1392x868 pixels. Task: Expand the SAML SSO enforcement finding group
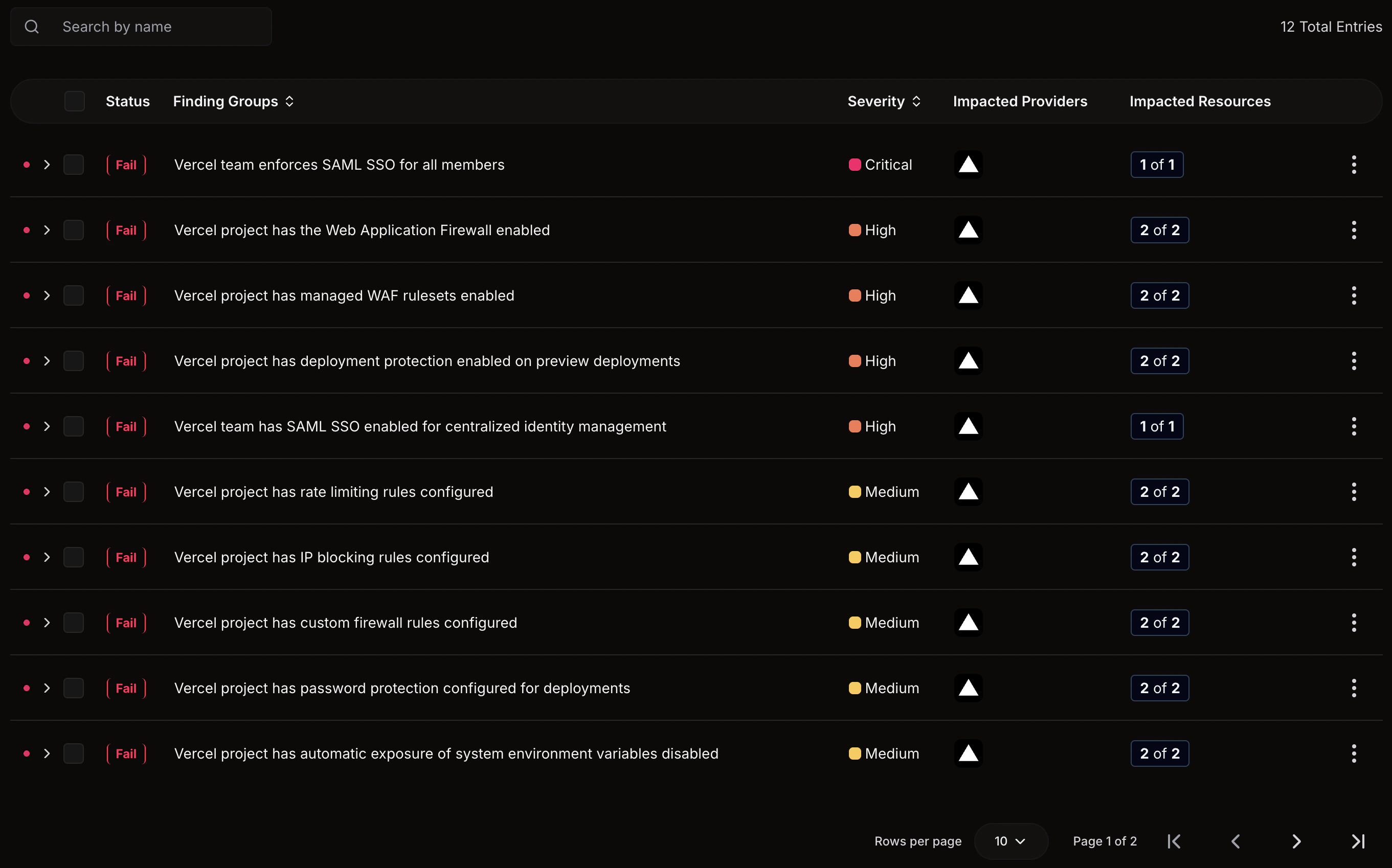click(47, 165)
